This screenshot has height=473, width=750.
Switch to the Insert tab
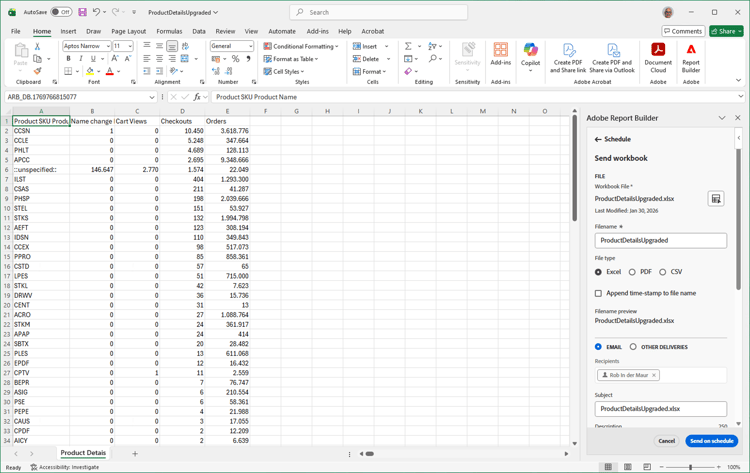pyautogui.click(x=68, y=31)
